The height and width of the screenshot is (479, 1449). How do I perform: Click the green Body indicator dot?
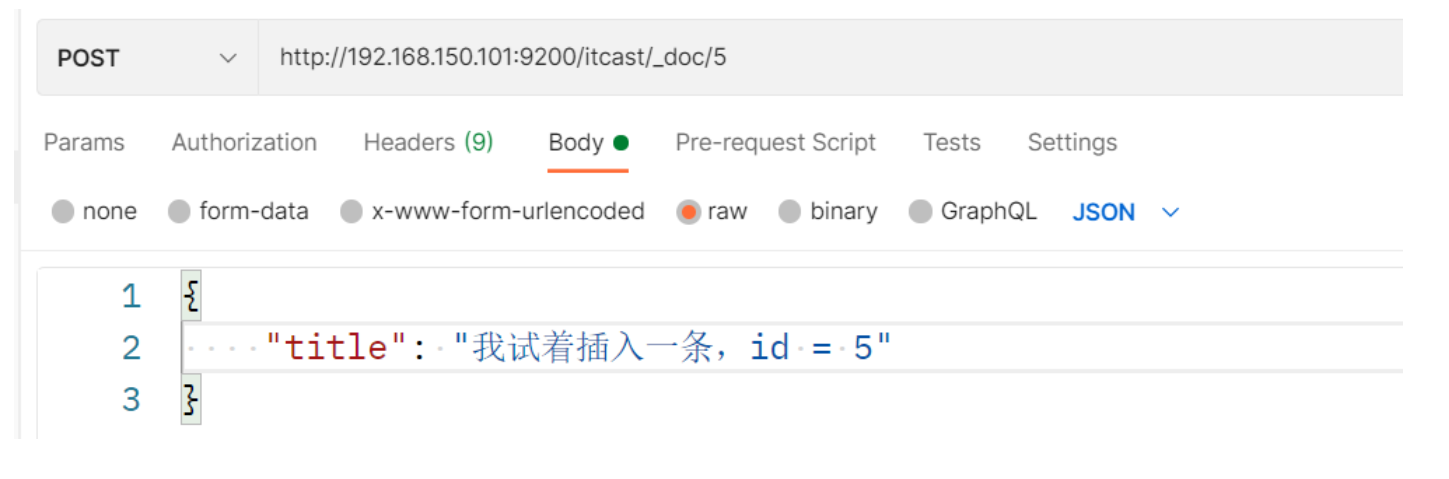621,143
